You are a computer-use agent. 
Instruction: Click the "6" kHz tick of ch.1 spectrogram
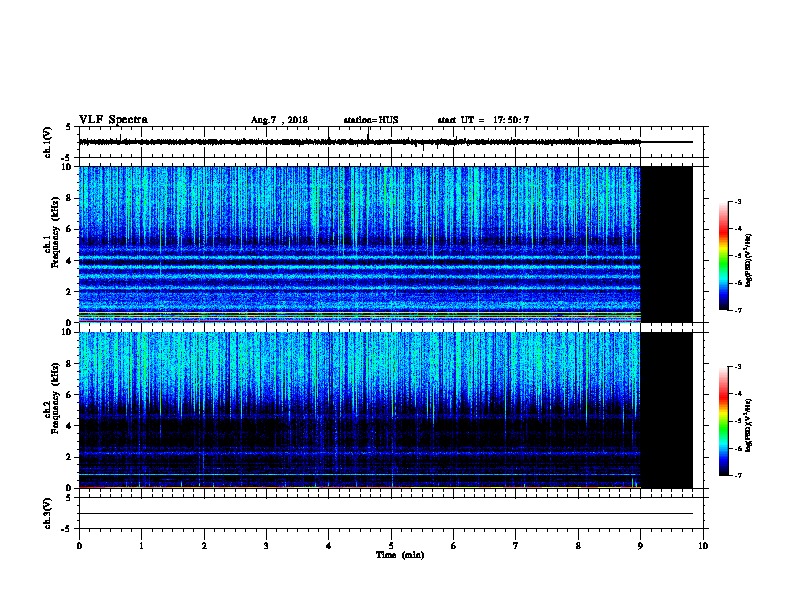(71, 230)
